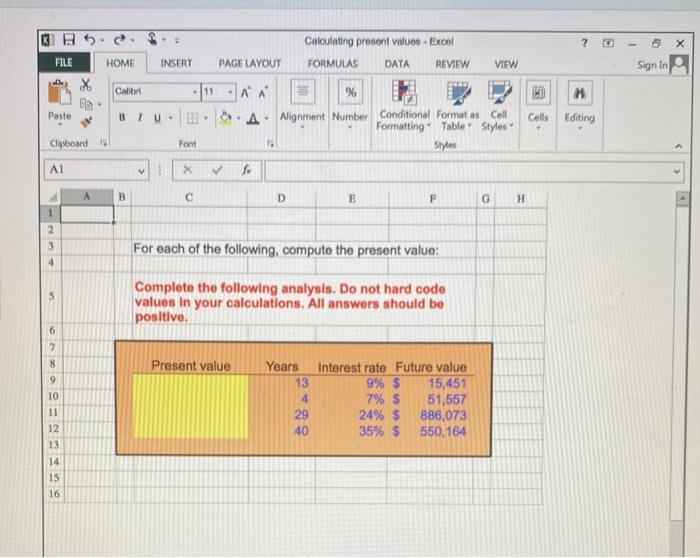Image resolution: width=700 pixels, height=558 pixels.
Task: Switch to the HOME tab
Action: coord(120,63)
